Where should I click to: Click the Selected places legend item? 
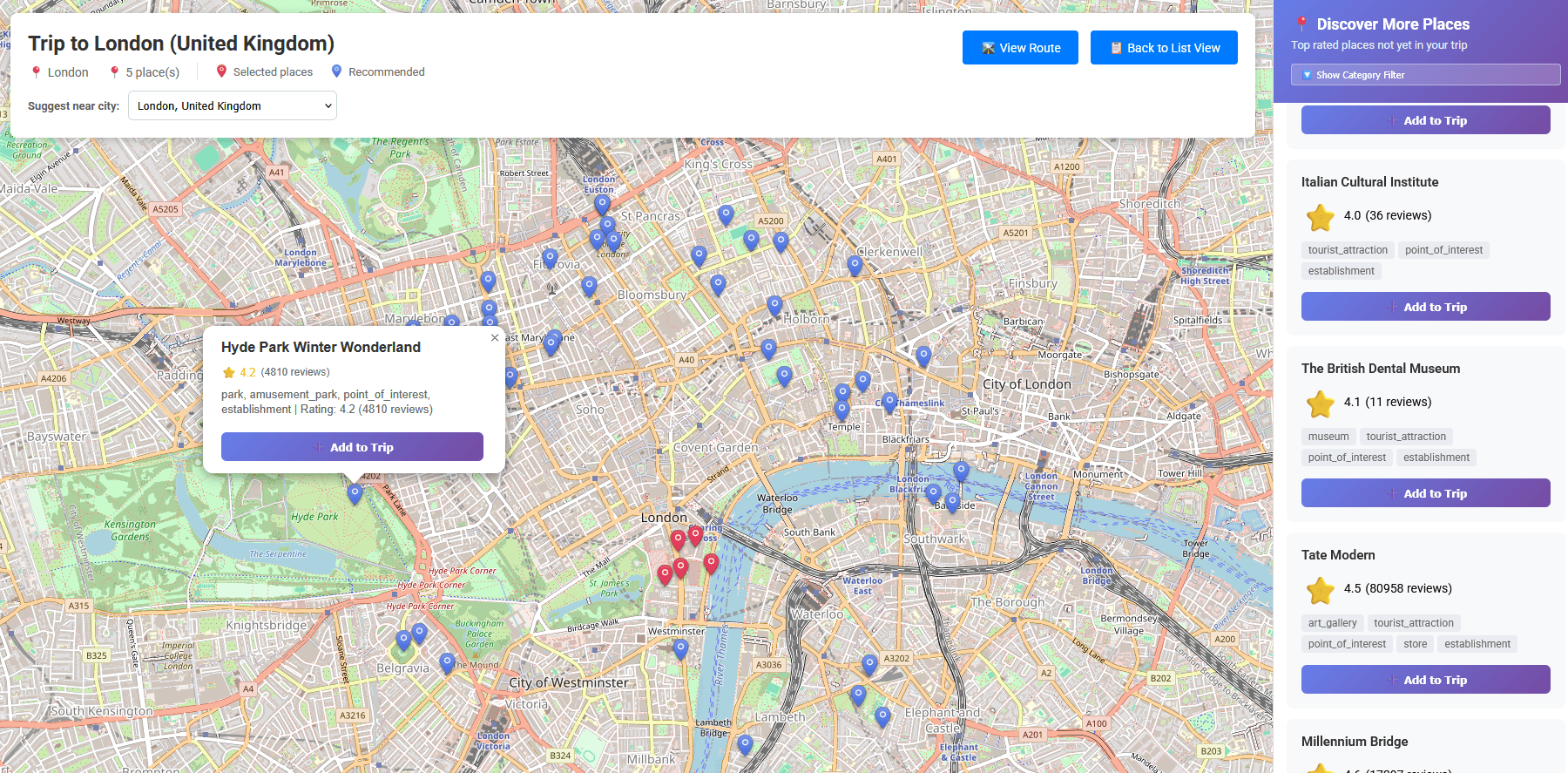[x=265, y=72]
